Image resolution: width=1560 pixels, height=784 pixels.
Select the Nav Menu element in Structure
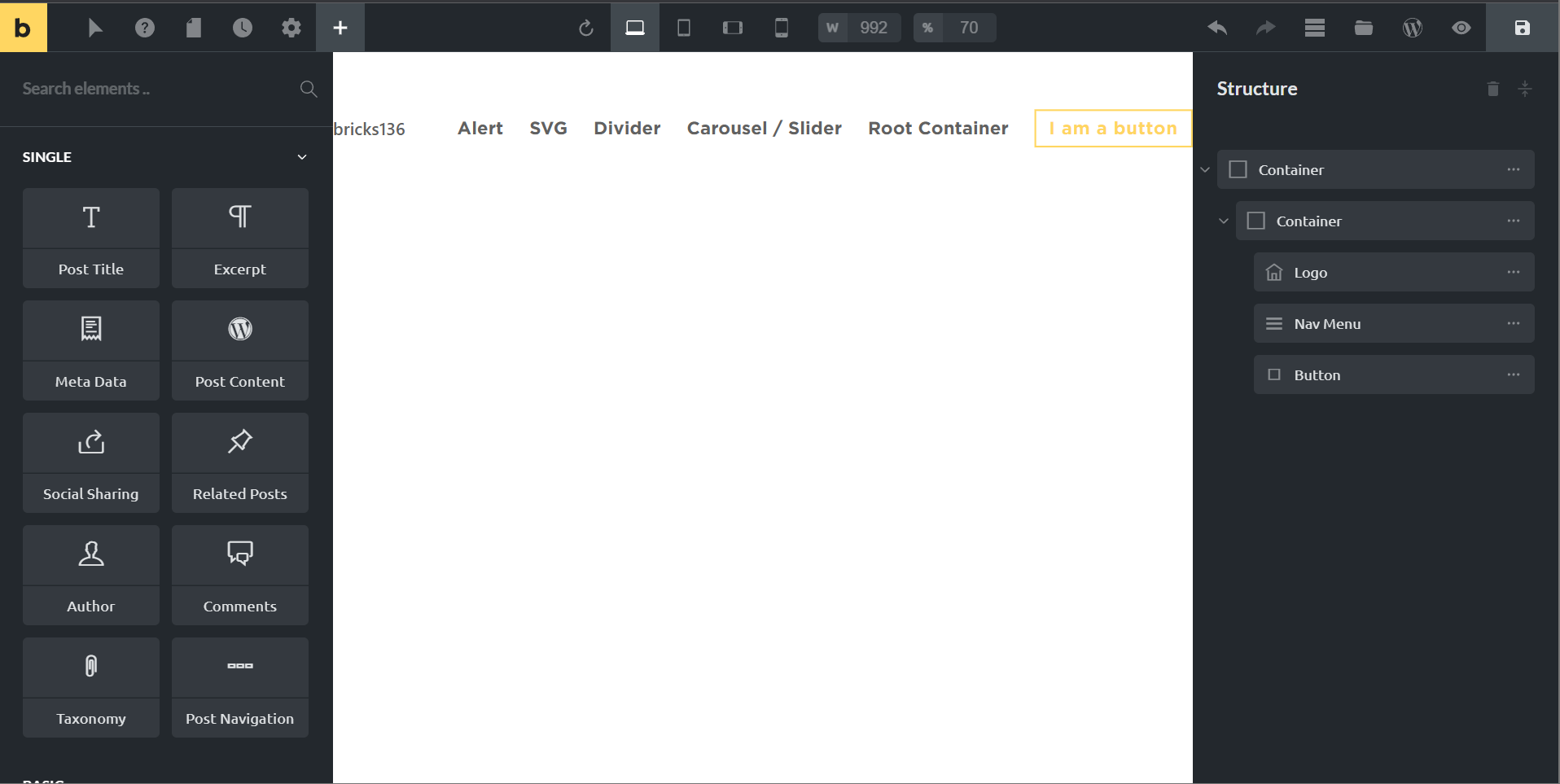click(1394, 323)
